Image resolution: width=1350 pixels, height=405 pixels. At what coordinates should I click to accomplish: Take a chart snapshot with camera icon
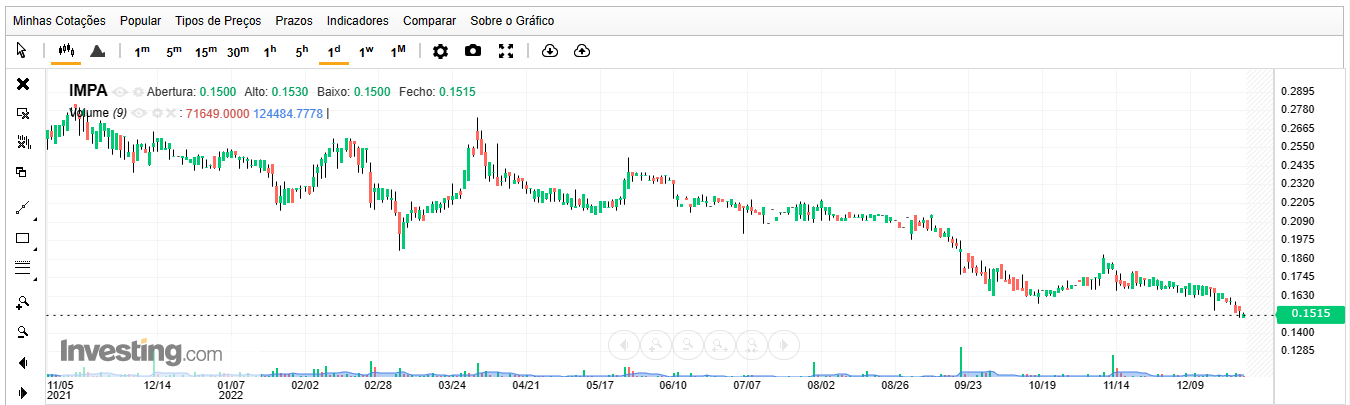pyautogui.click(x=473, y=50)
